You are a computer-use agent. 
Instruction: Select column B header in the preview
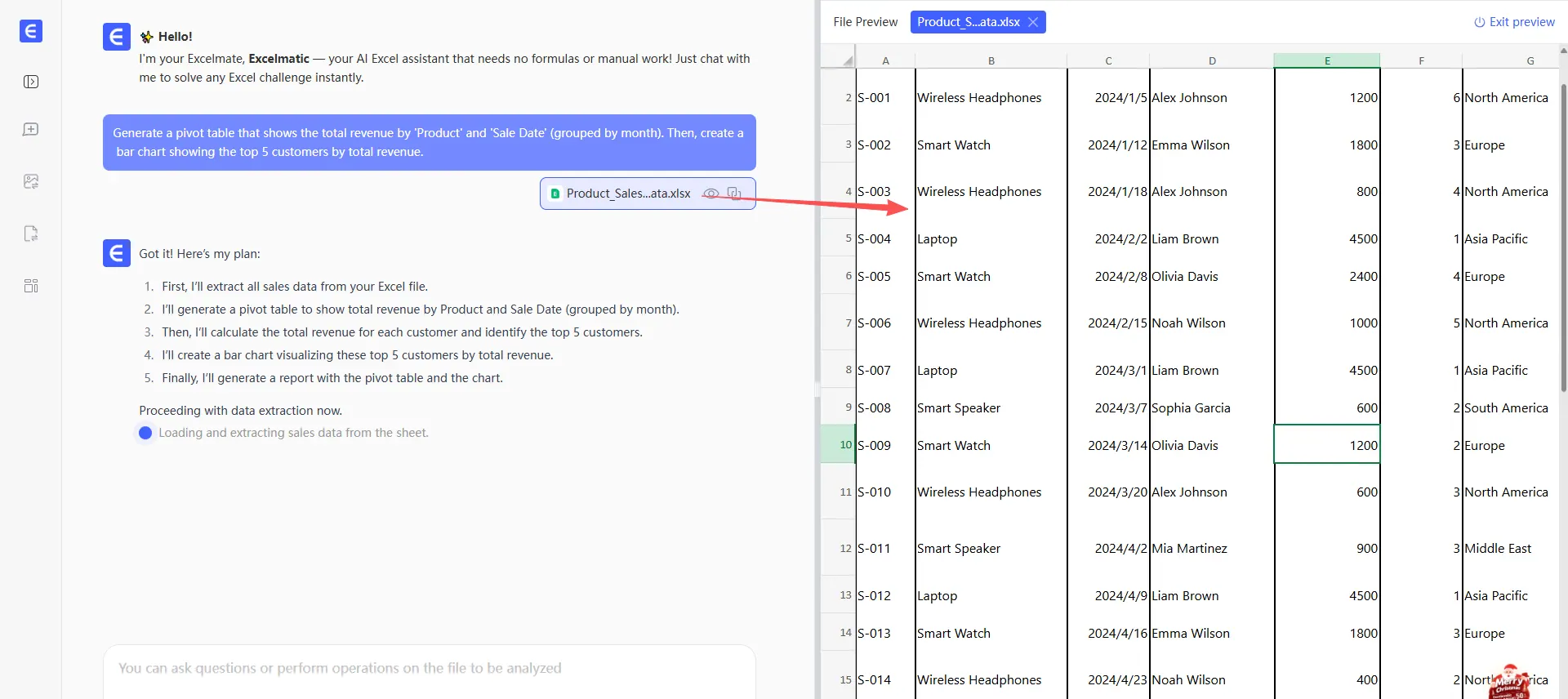[x=991, y=60]
